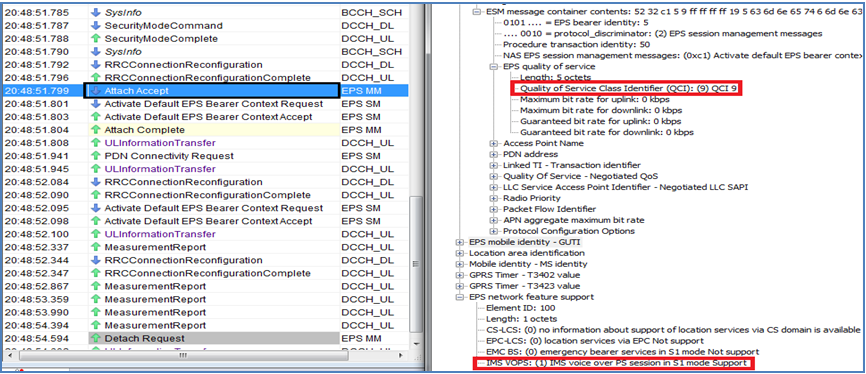Click the arrow icon on the 20:48:51.790 SysInfo row
Viewport: 866px width, 374px height.
[96, 51]
